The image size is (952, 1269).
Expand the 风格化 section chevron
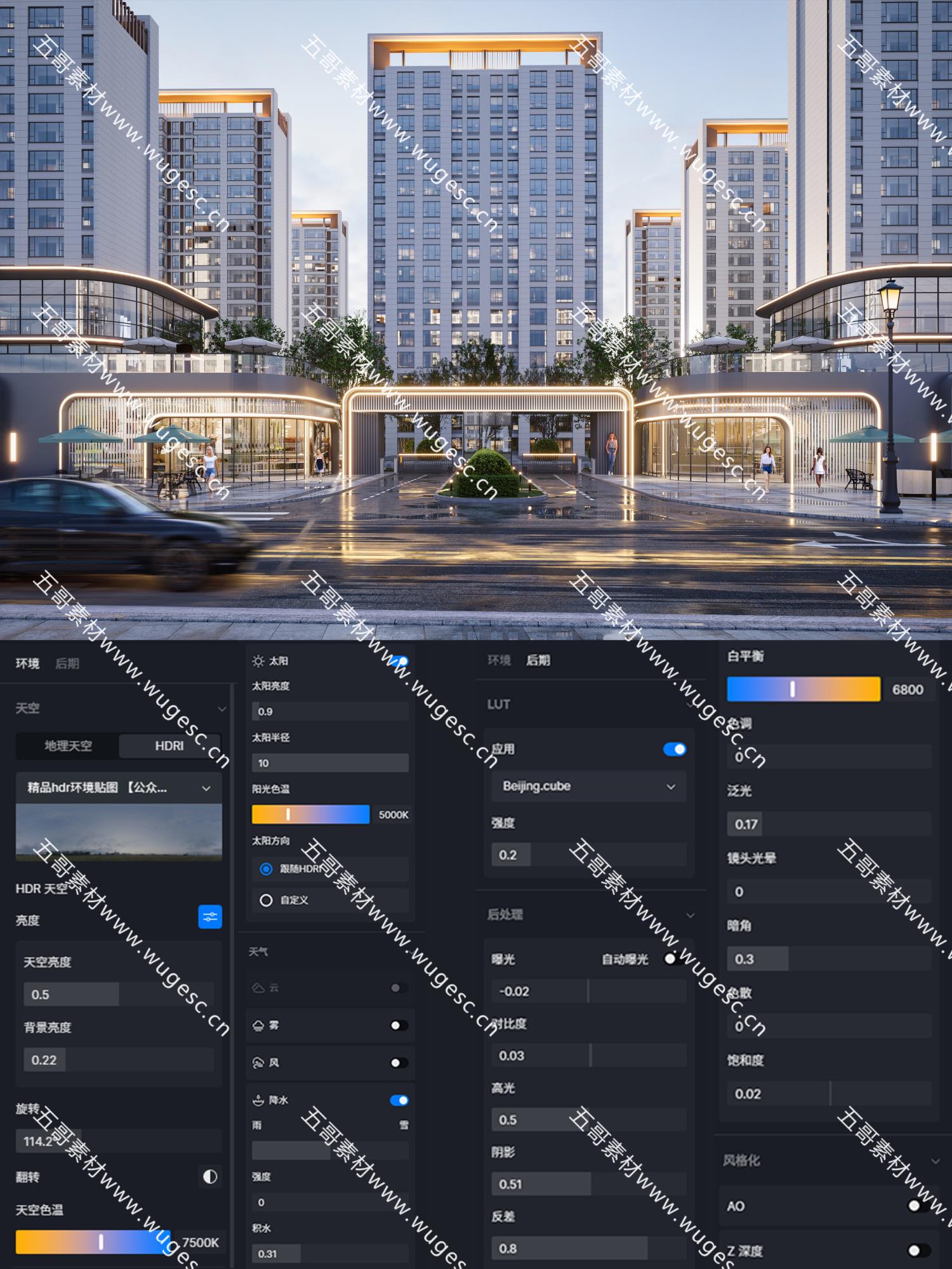(935, 1161)
